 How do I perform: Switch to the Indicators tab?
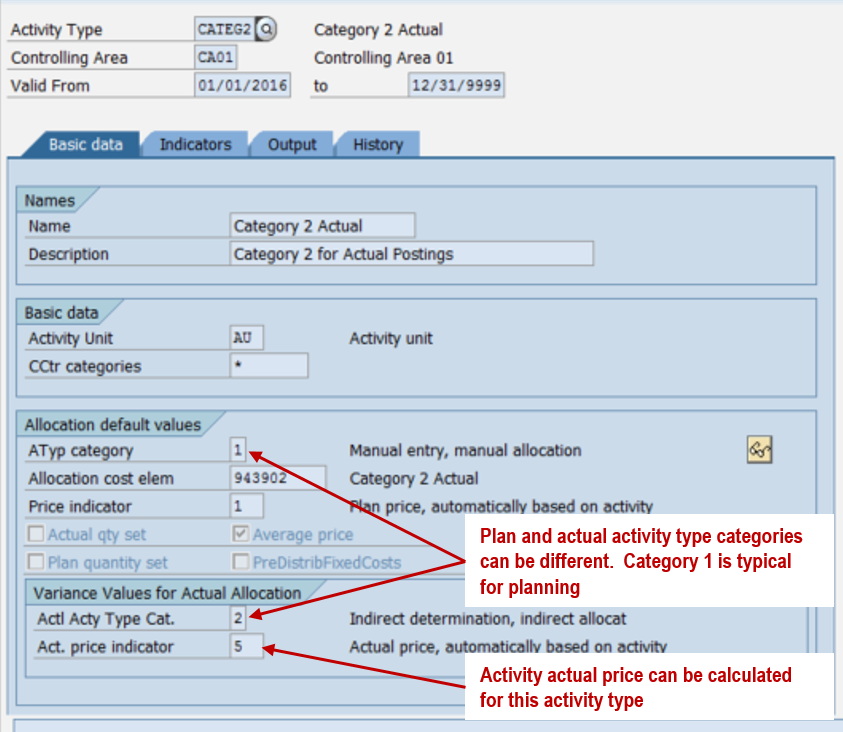(195, 145)
